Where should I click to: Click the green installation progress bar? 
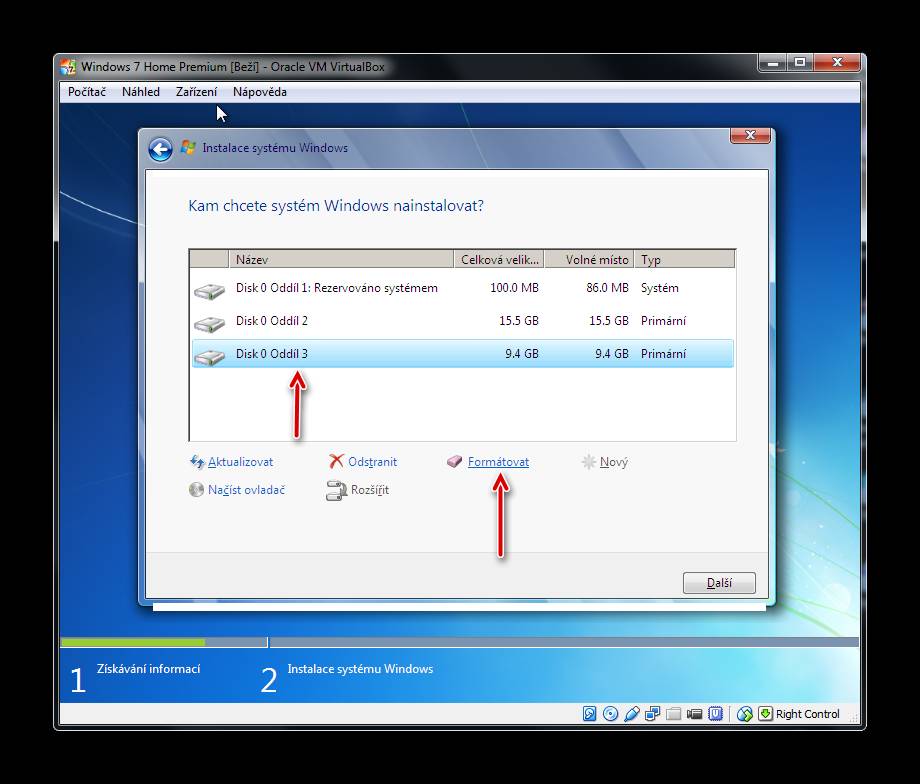133,643
